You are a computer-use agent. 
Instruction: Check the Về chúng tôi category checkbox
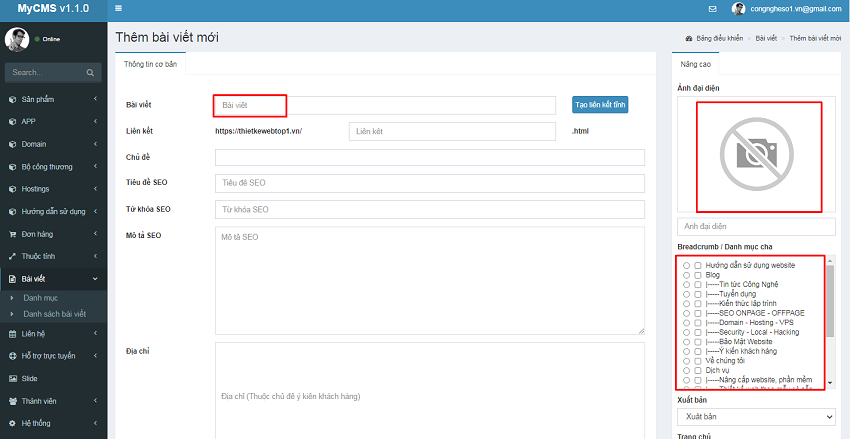tap(697, 360)
